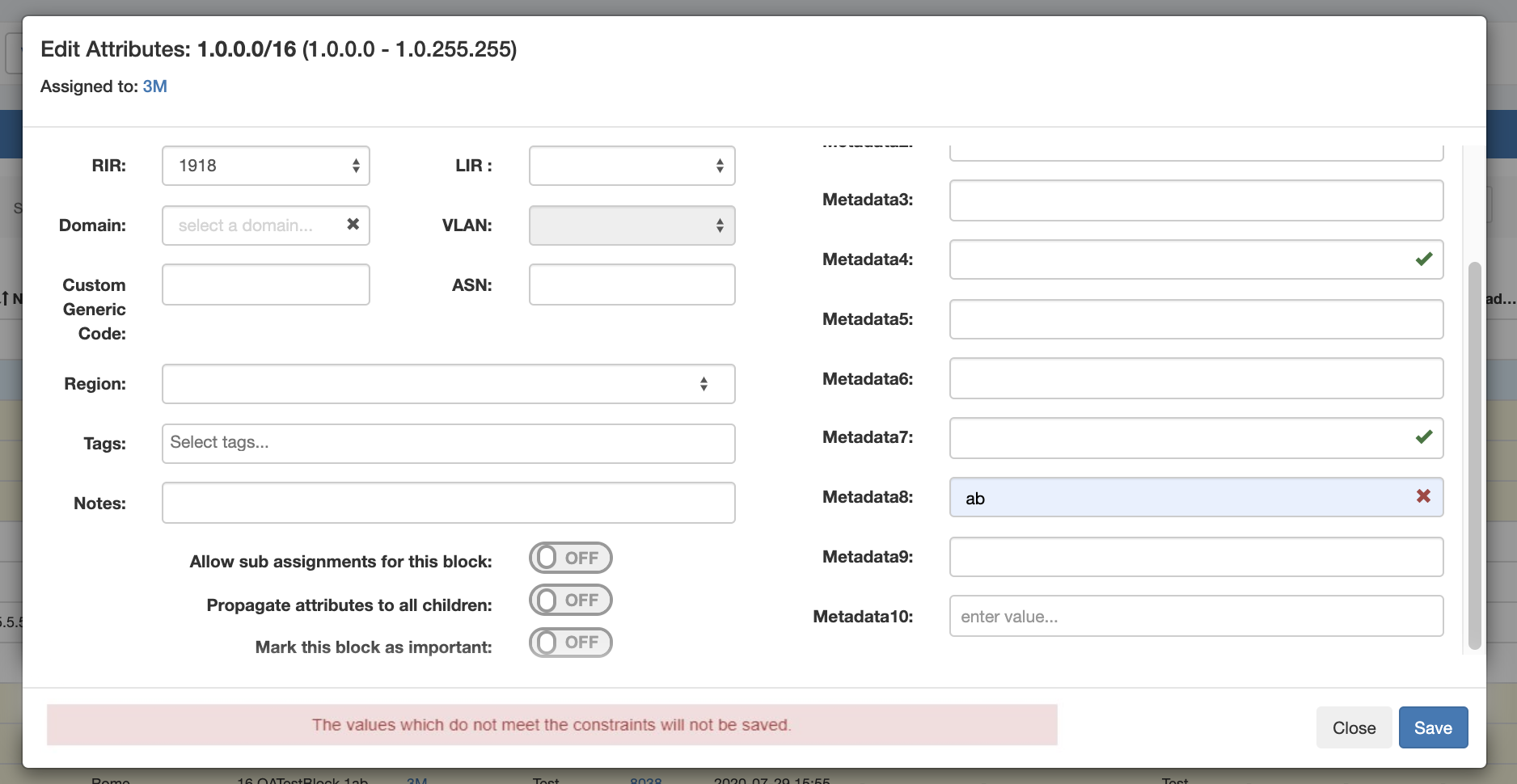Screen dimensions: 1517x784
Task: Open the Region dropdown
Action: click(448, 384)
